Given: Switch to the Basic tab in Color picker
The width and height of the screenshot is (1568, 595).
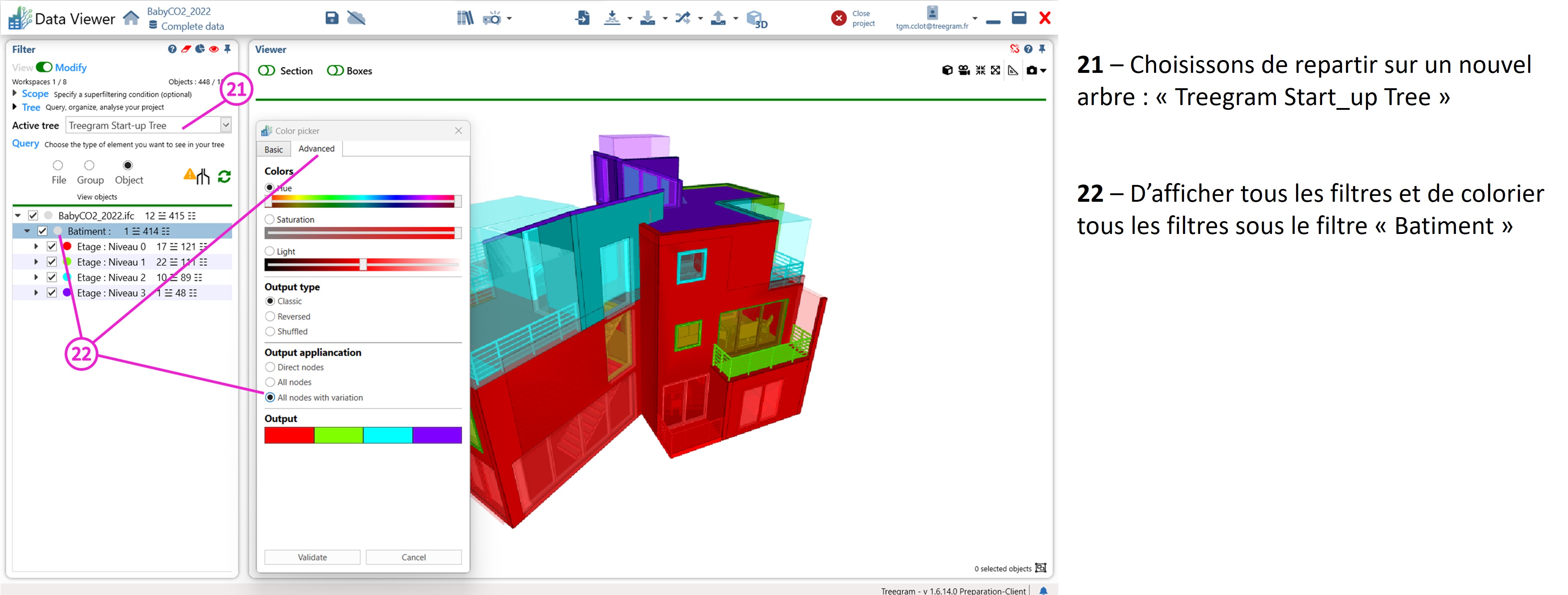Looking at the screenshot, I should [x=273, y=150].
